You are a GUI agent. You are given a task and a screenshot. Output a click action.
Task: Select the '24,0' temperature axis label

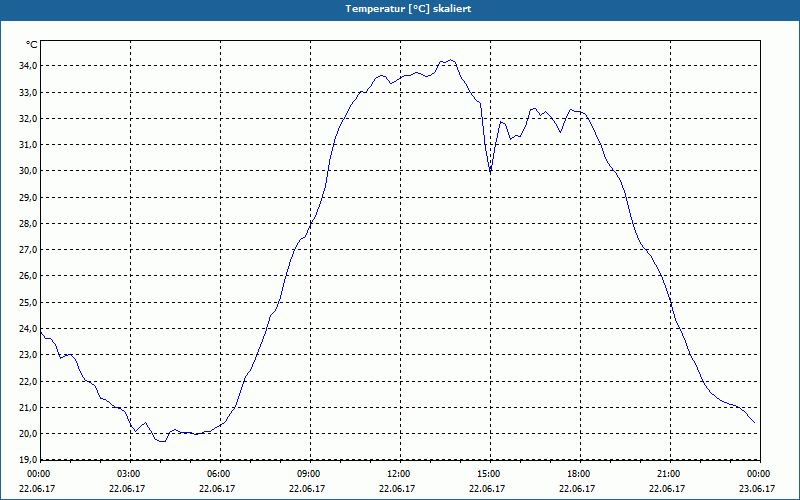tap(28, 329)
